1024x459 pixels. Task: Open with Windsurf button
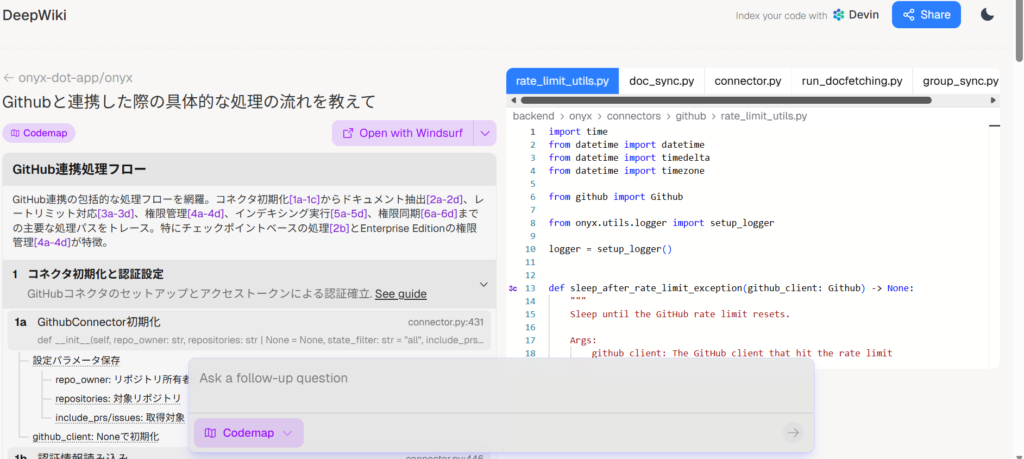coord(401,133)
